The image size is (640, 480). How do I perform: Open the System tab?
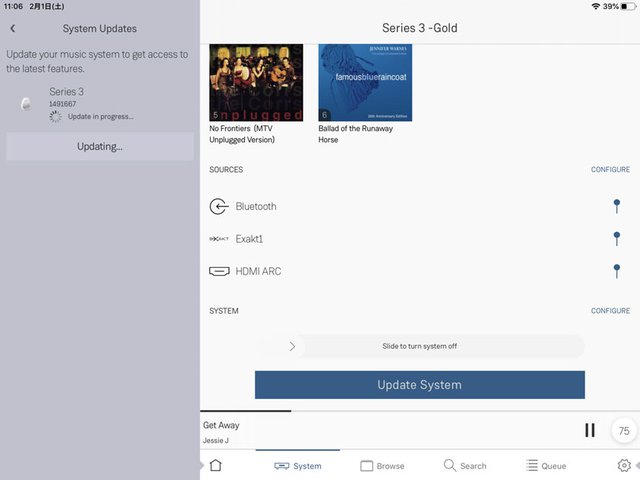298,465
